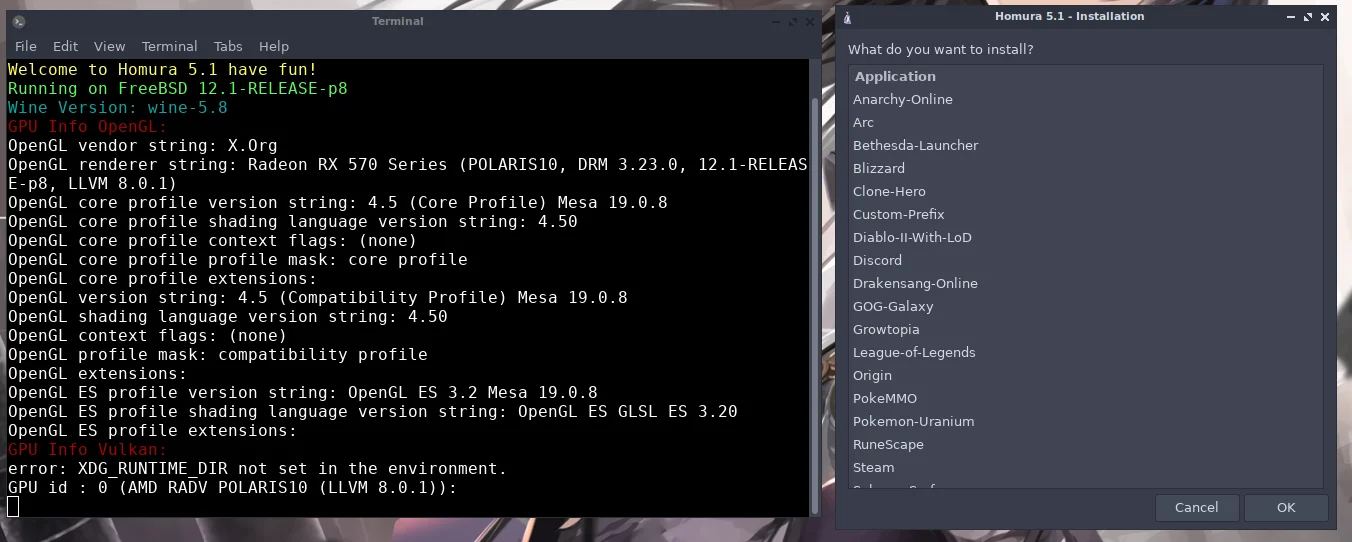Select Custom-Prefix entry
1352x542 pixels.
click(1086, 214)
